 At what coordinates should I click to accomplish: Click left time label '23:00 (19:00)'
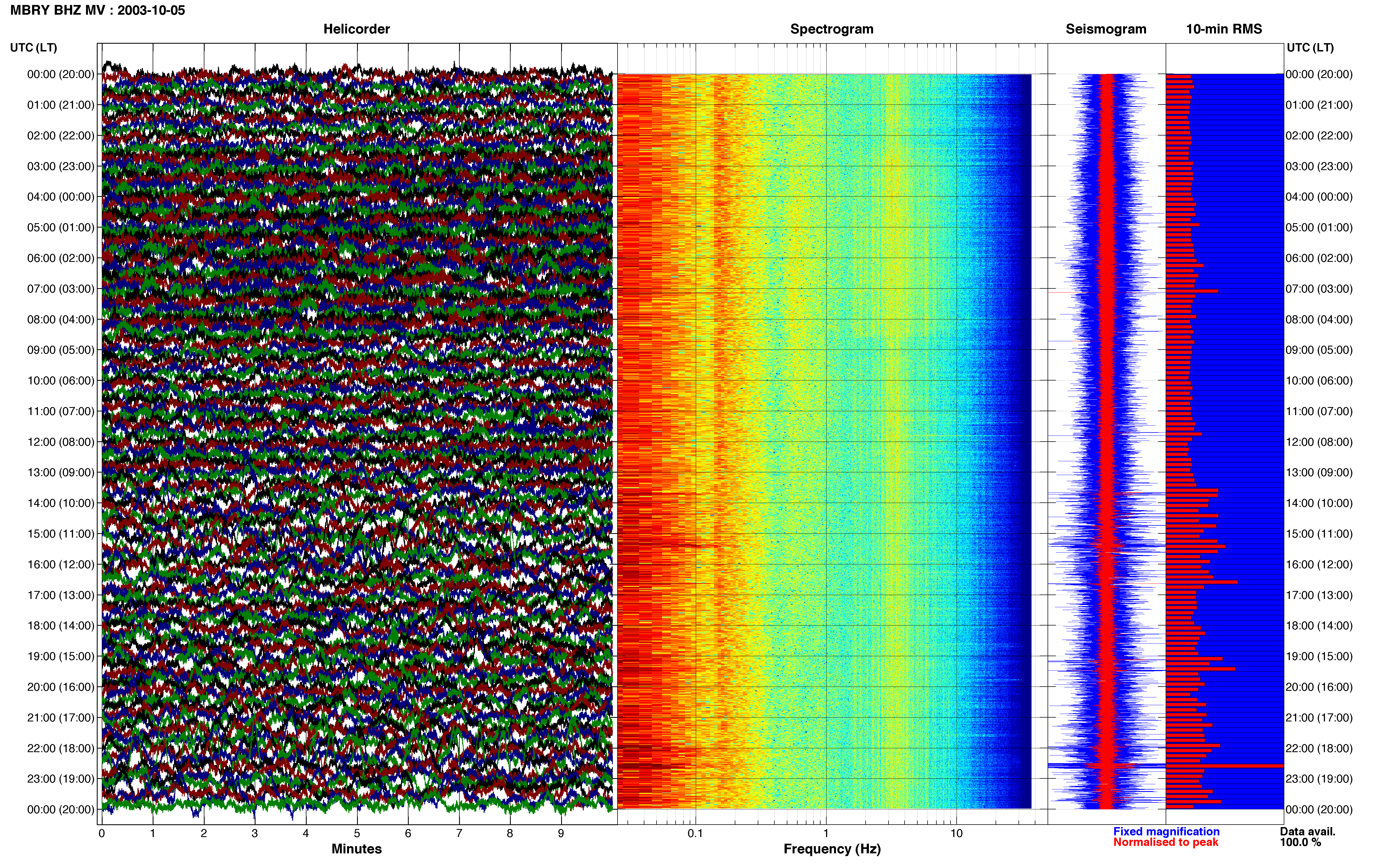(x=61, y=779)
